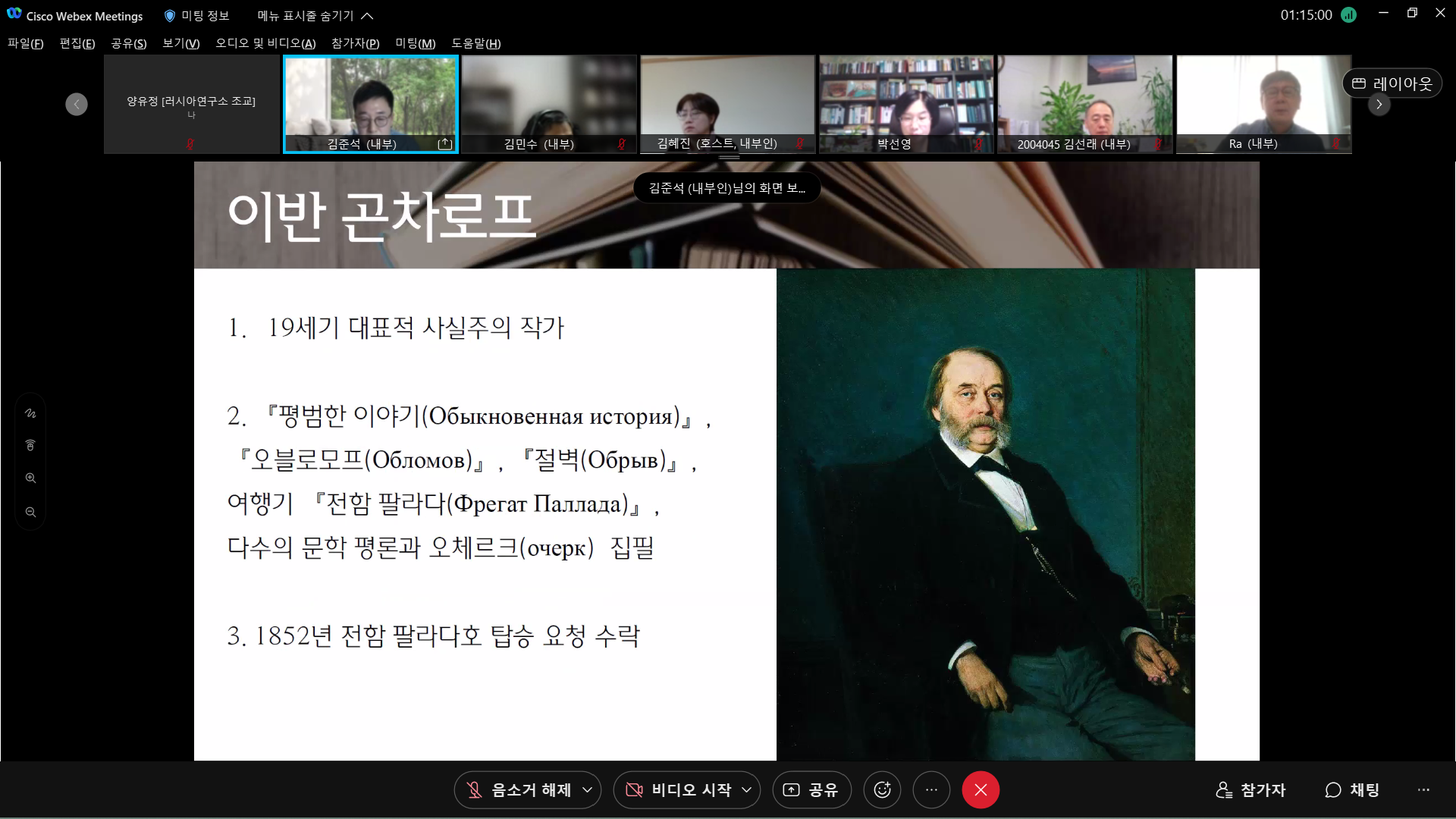Screen dimensions: 1456x819
Task: Select 김선래 (내부) video thumbnail
Action: point(1085,104)
